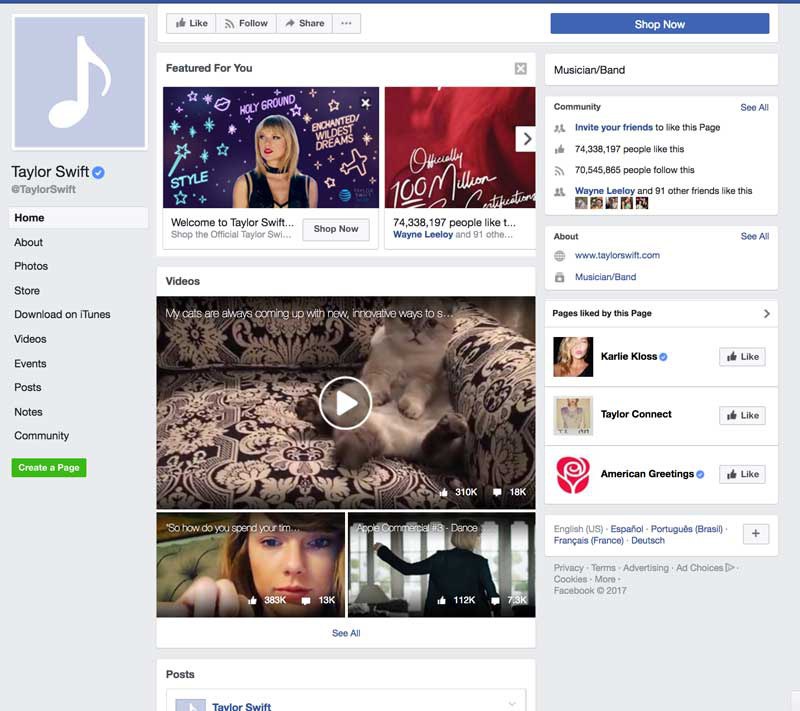Go to the Store section
The width and height of the screenshot is (800, 711).
click(x=27, y=291)
